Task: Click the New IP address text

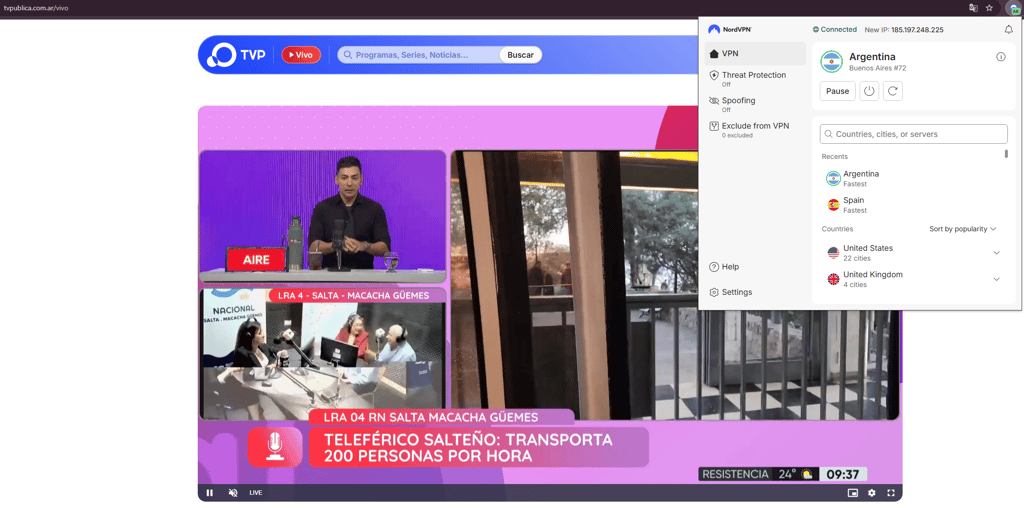Action: (904, 29)
